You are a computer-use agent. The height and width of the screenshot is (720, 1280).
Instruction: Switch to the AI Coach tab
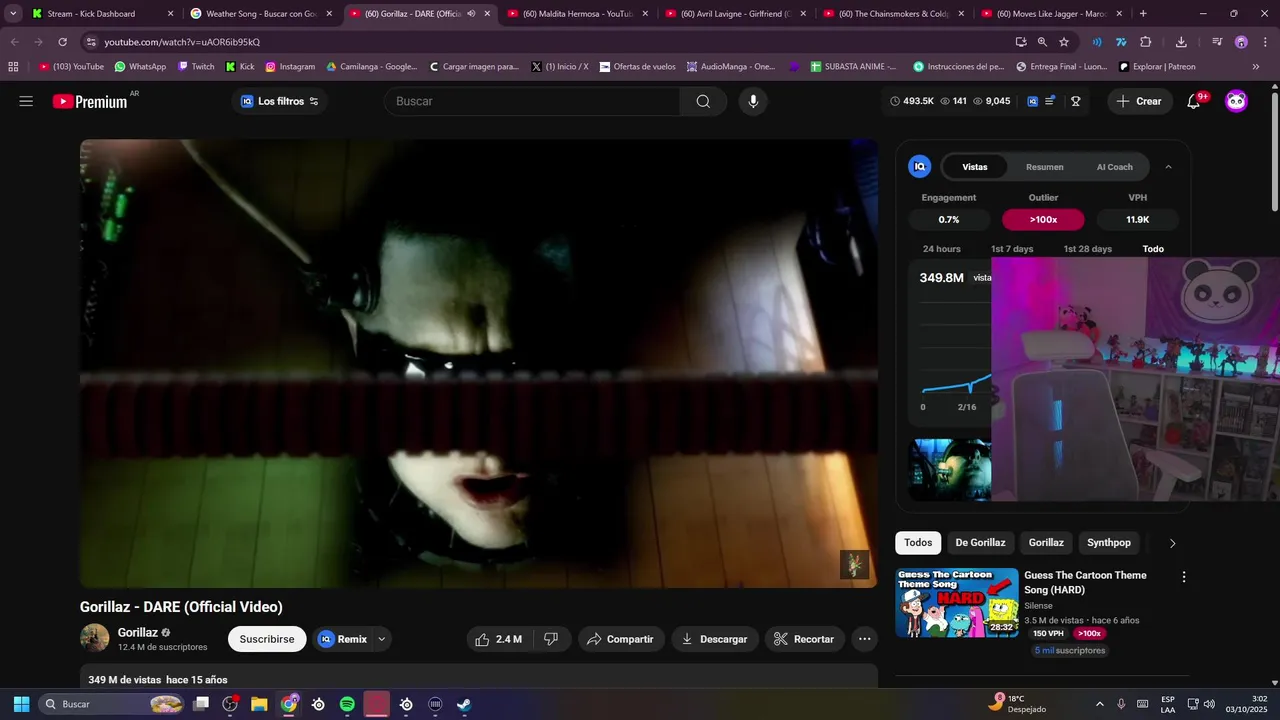tap(1115, 167)
